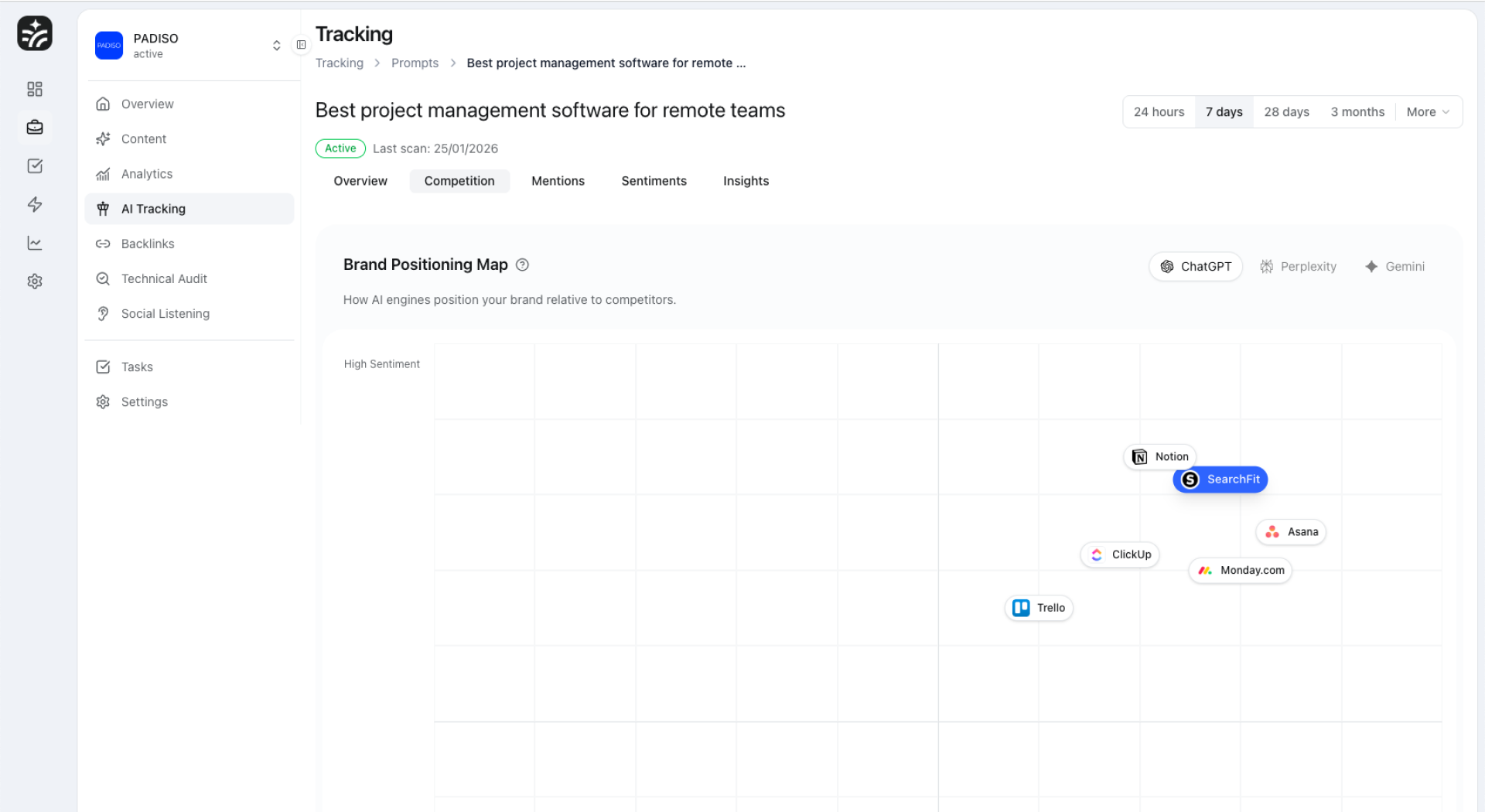Click the settings gear at the bottom rail

(x=34, y=281)
